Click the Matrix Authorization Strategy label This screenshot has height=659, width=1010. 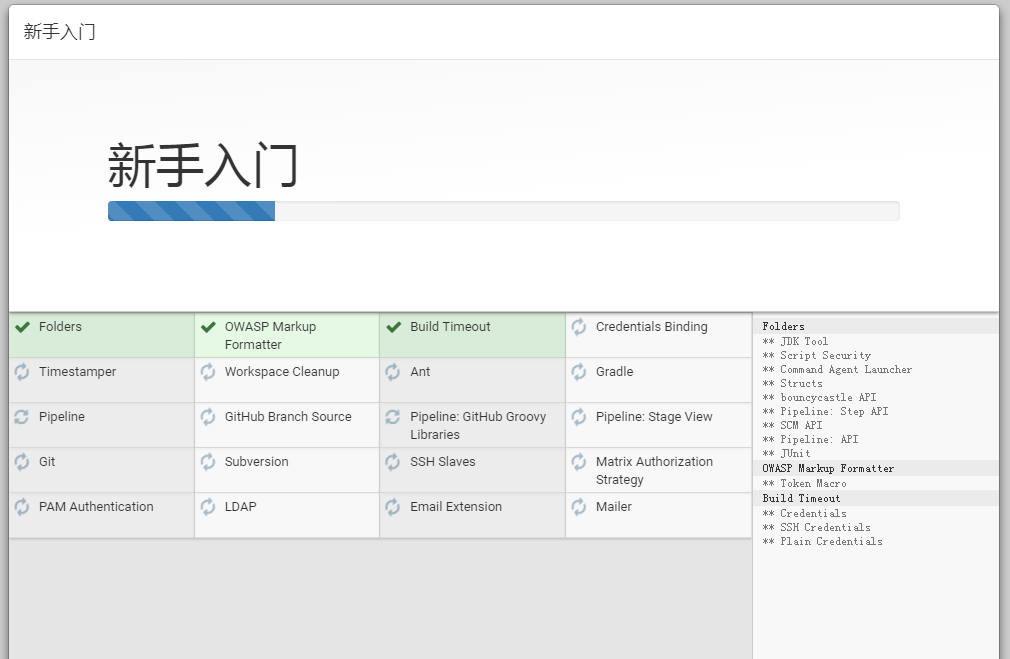click(654, 471)
